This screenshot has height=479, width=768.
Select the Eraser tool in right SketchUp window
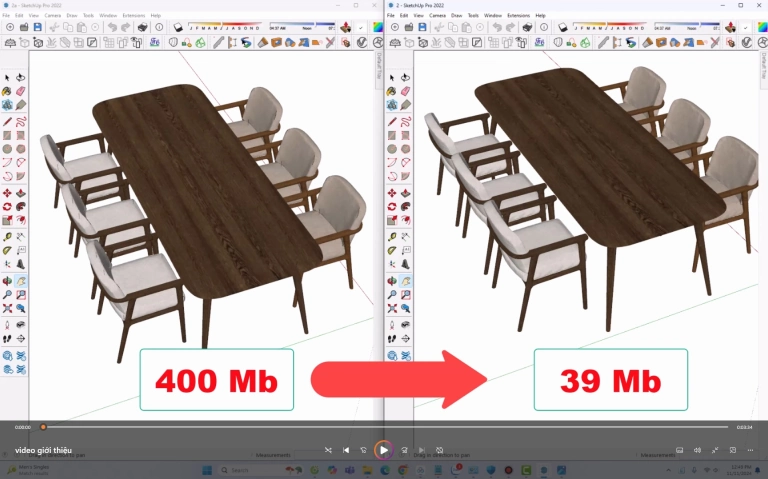click(406, 91)
